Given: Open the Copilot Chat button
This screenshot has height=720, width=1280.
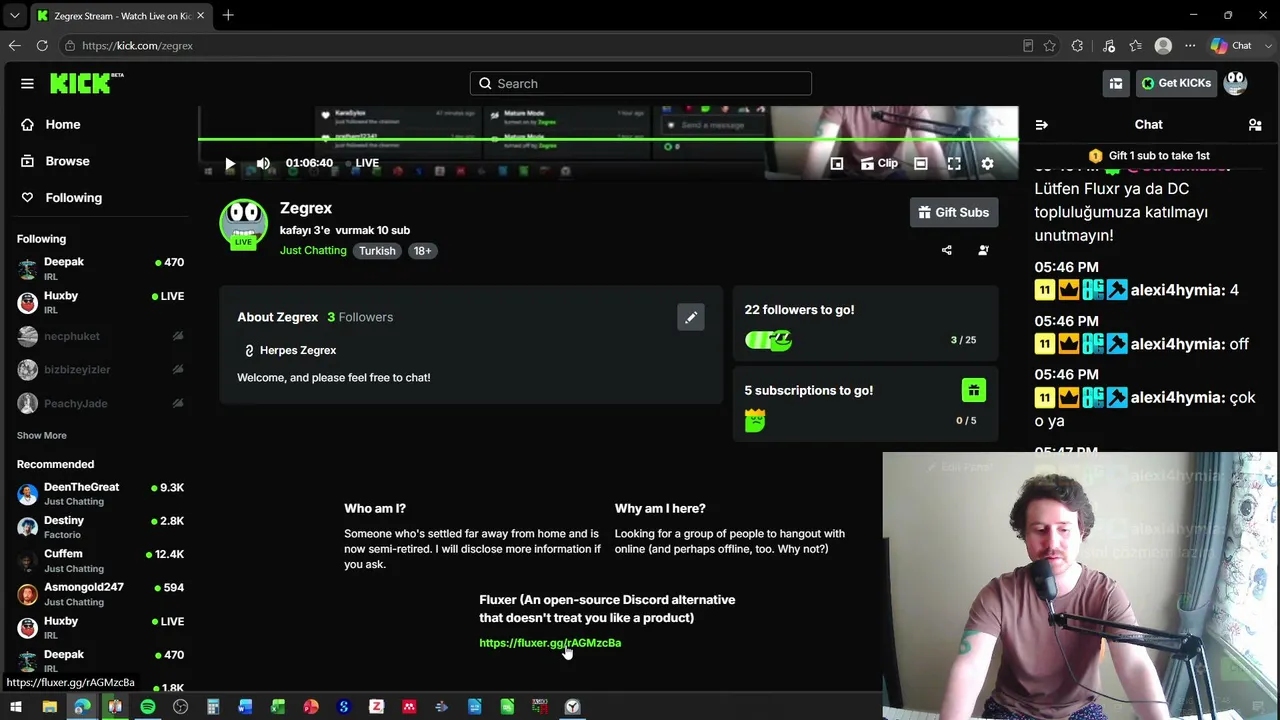Looking at the screenshot, I should point(1231,46).
